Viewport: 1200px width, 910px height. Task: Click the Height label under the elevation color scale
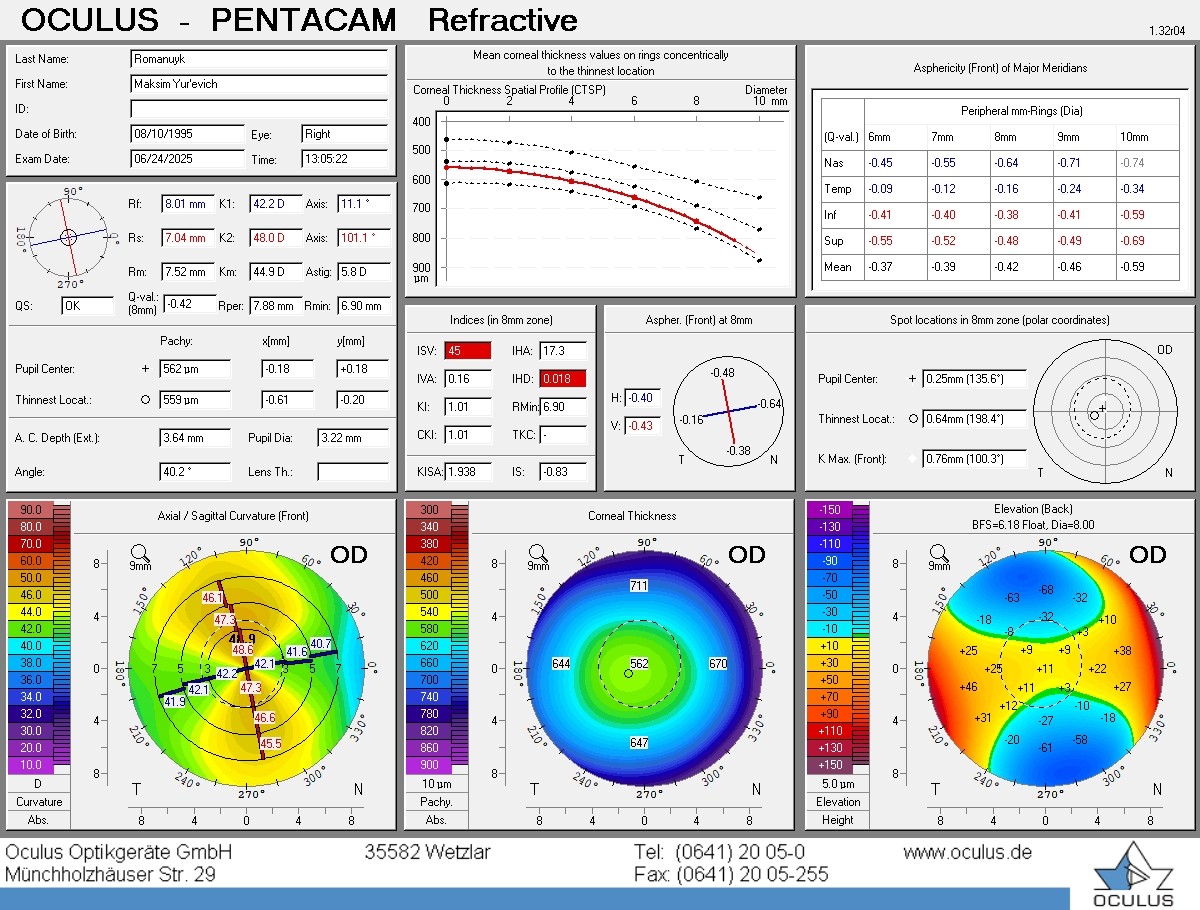coord(838,820)
